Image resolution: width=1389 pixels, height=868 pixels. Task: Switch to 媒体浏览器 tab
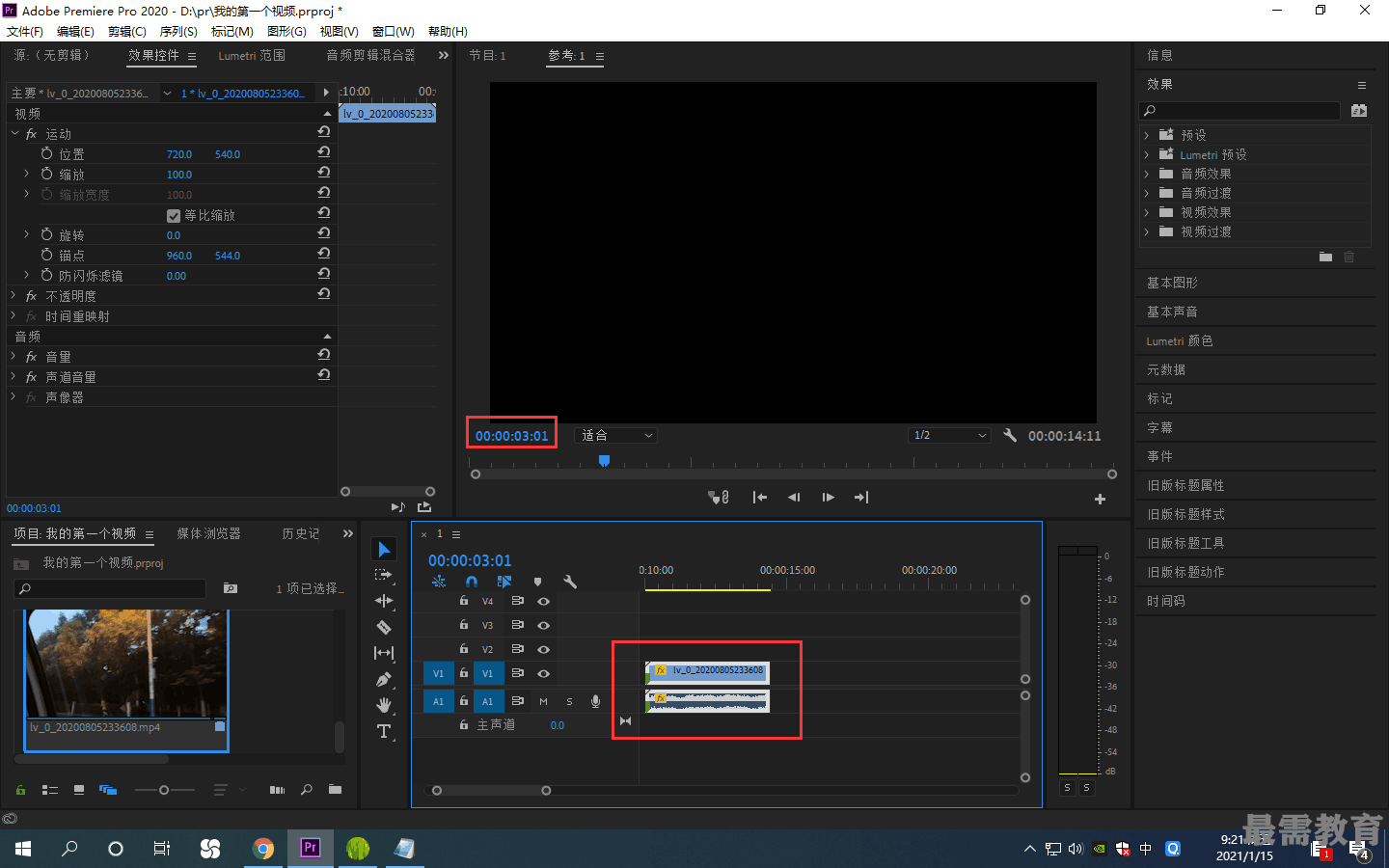208,533
